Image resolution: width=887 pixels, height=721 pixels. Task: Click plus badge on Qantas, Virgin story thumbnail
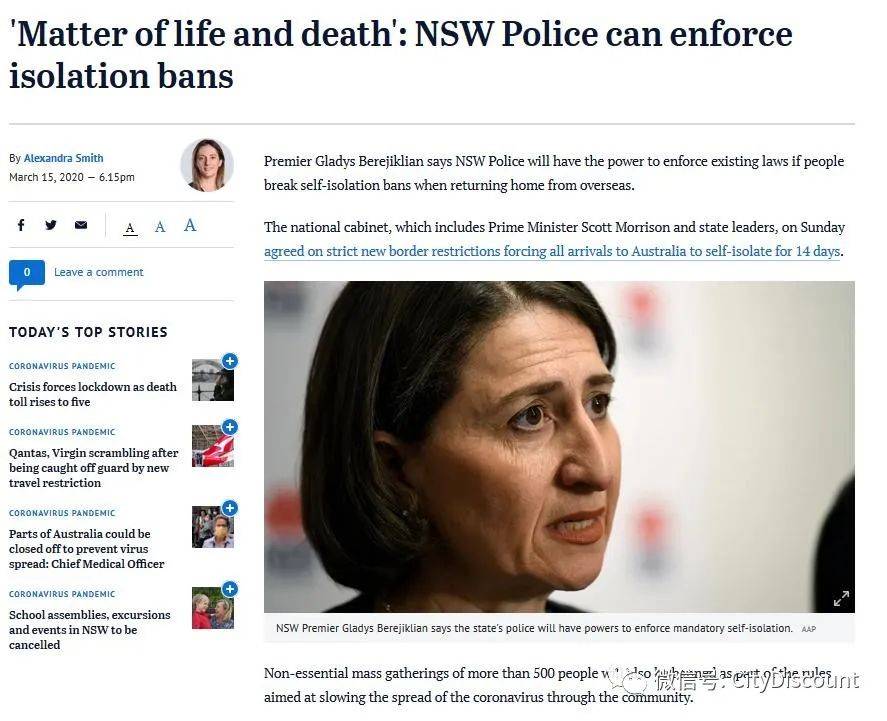(230, 427)
